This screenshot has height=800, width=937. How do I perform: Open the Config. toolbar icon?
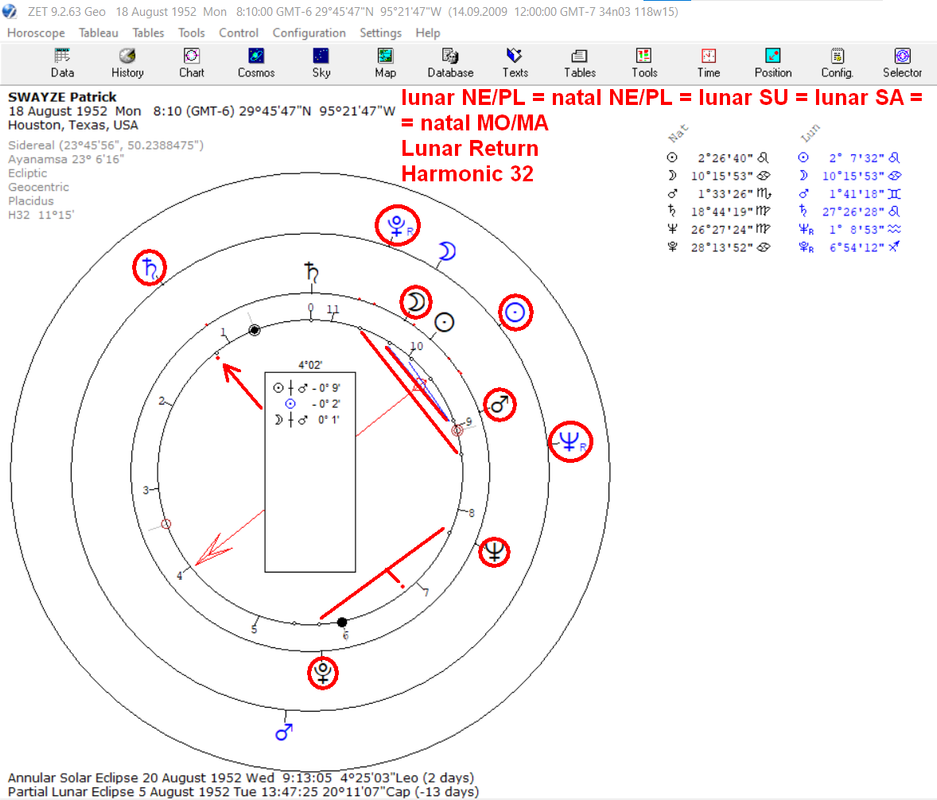[837, 63]
